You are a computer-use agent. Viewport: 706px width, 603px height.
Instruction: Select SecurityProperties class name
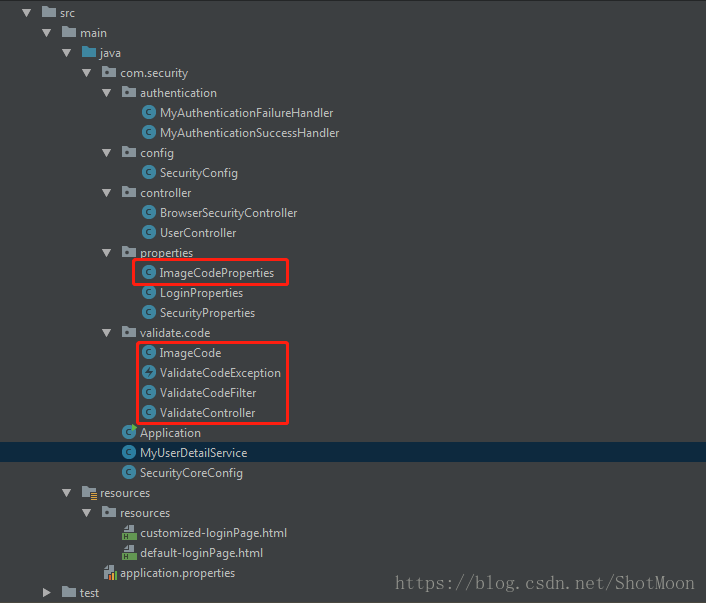point(207,313)
